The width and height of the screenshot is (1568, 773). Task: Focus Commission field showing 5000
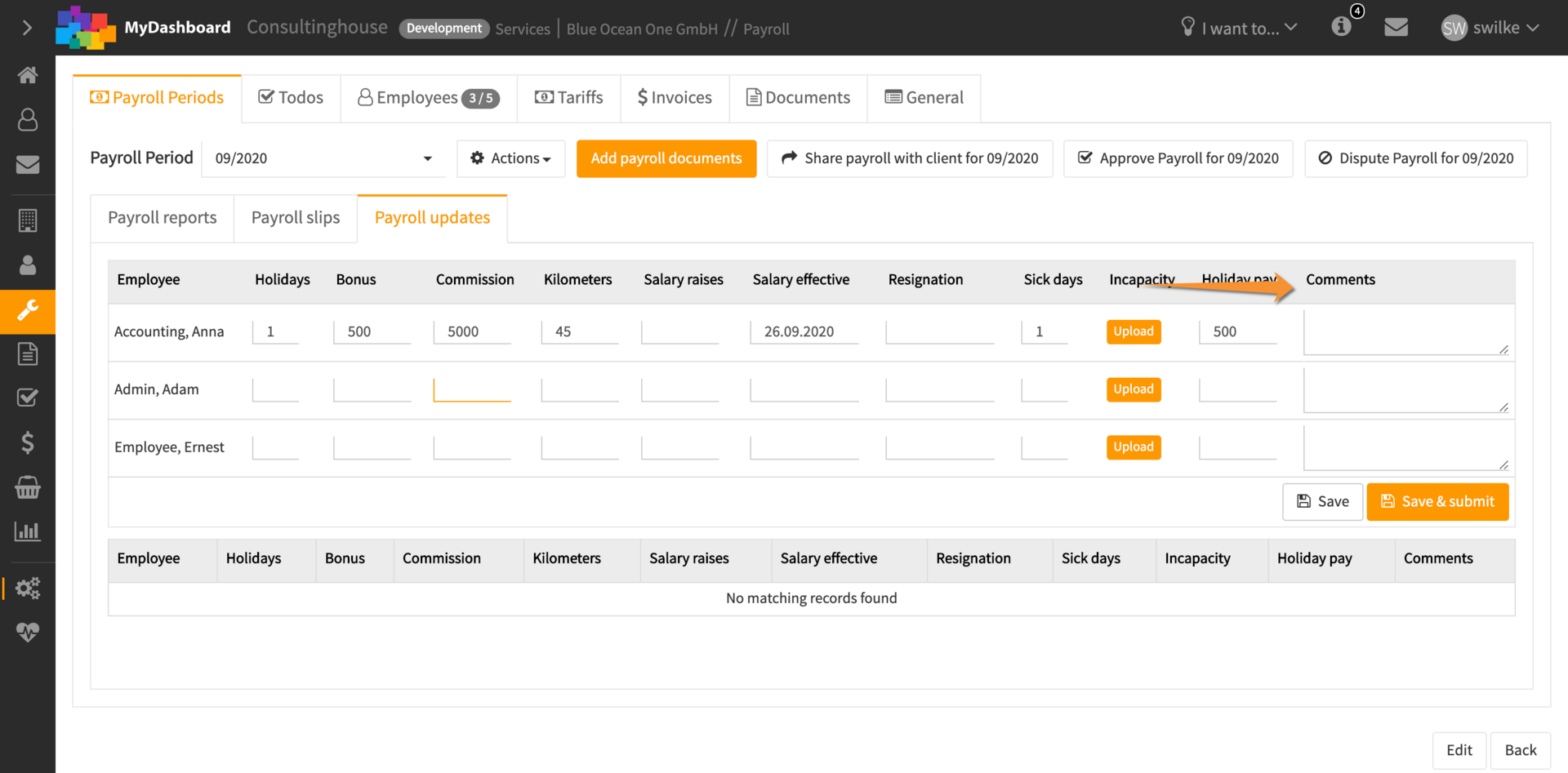472,331
